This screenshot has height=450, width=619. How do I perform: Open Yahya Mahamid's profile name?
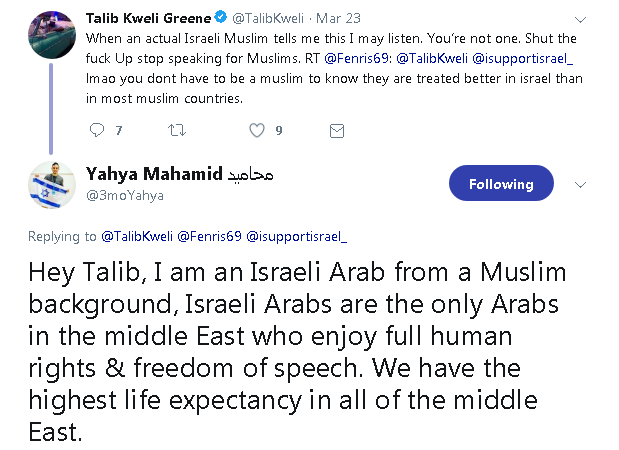[x=154, y=174]
